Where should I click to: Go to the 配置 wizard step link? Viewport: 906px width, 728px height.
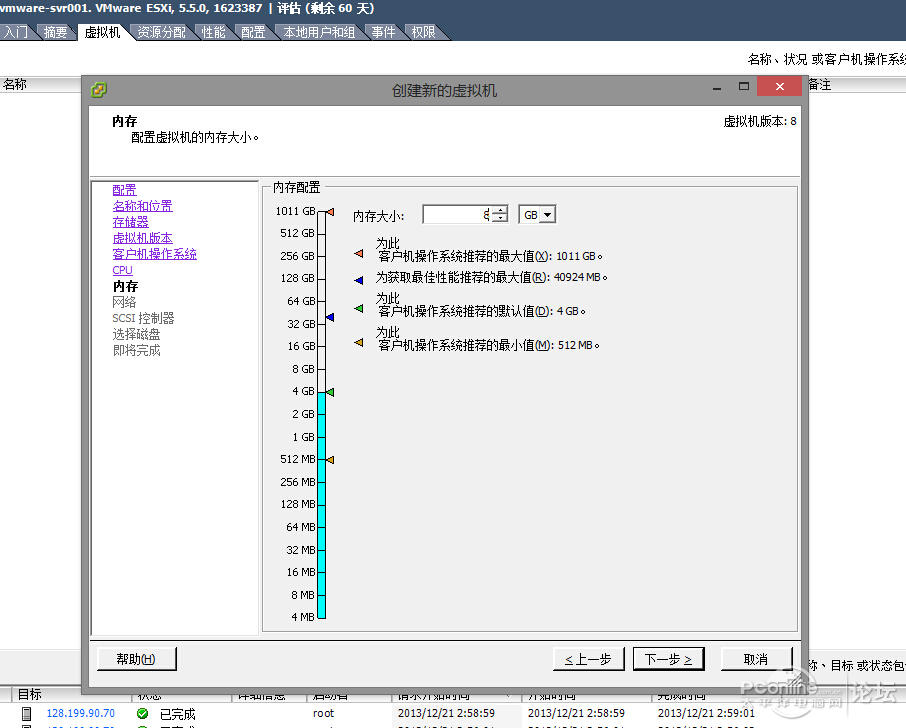(124, 190)
